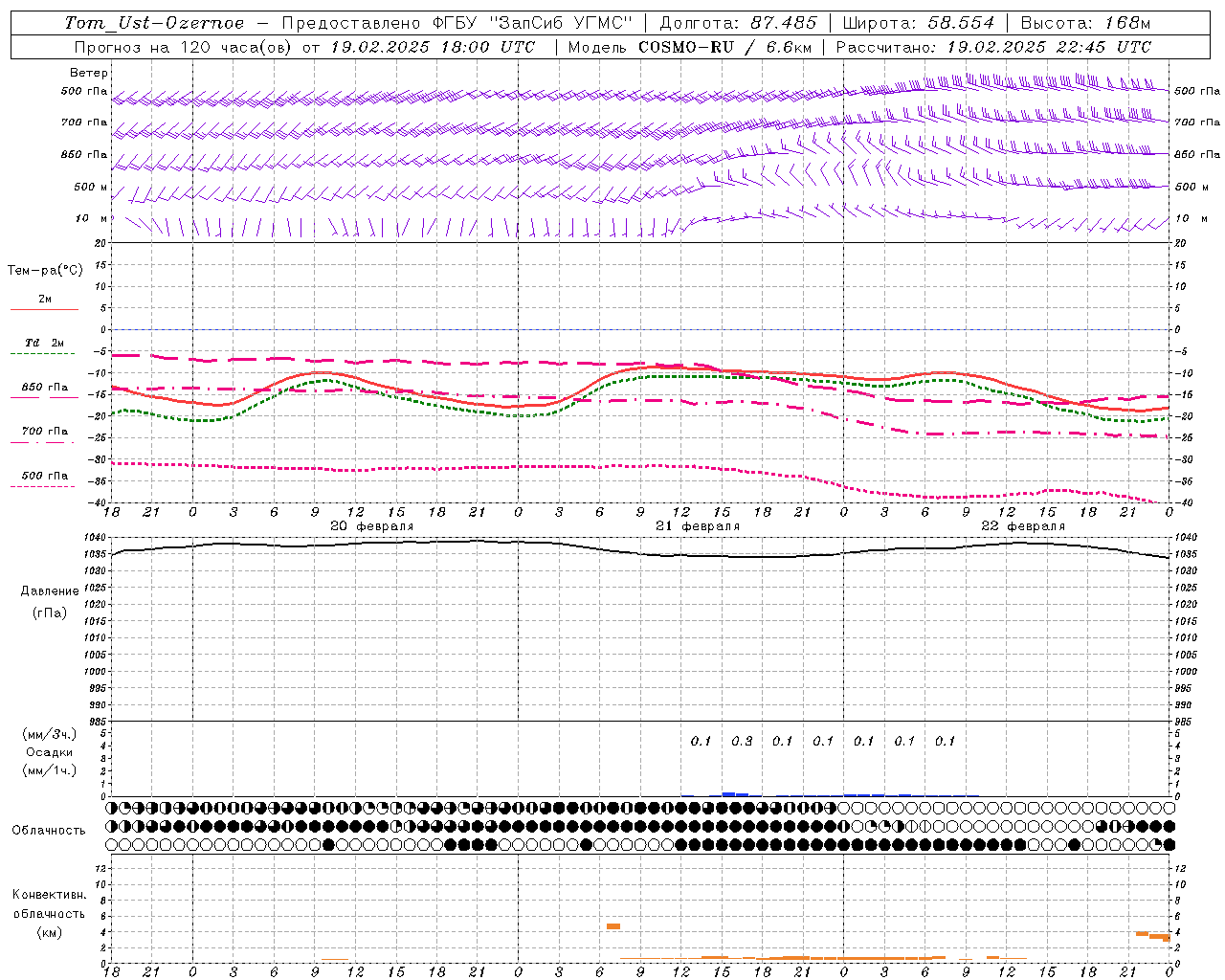Select the model name COSMO-RU / 6.6км
The width and height of the screenshot is (1225, 980).
click(x=724, y=47)
